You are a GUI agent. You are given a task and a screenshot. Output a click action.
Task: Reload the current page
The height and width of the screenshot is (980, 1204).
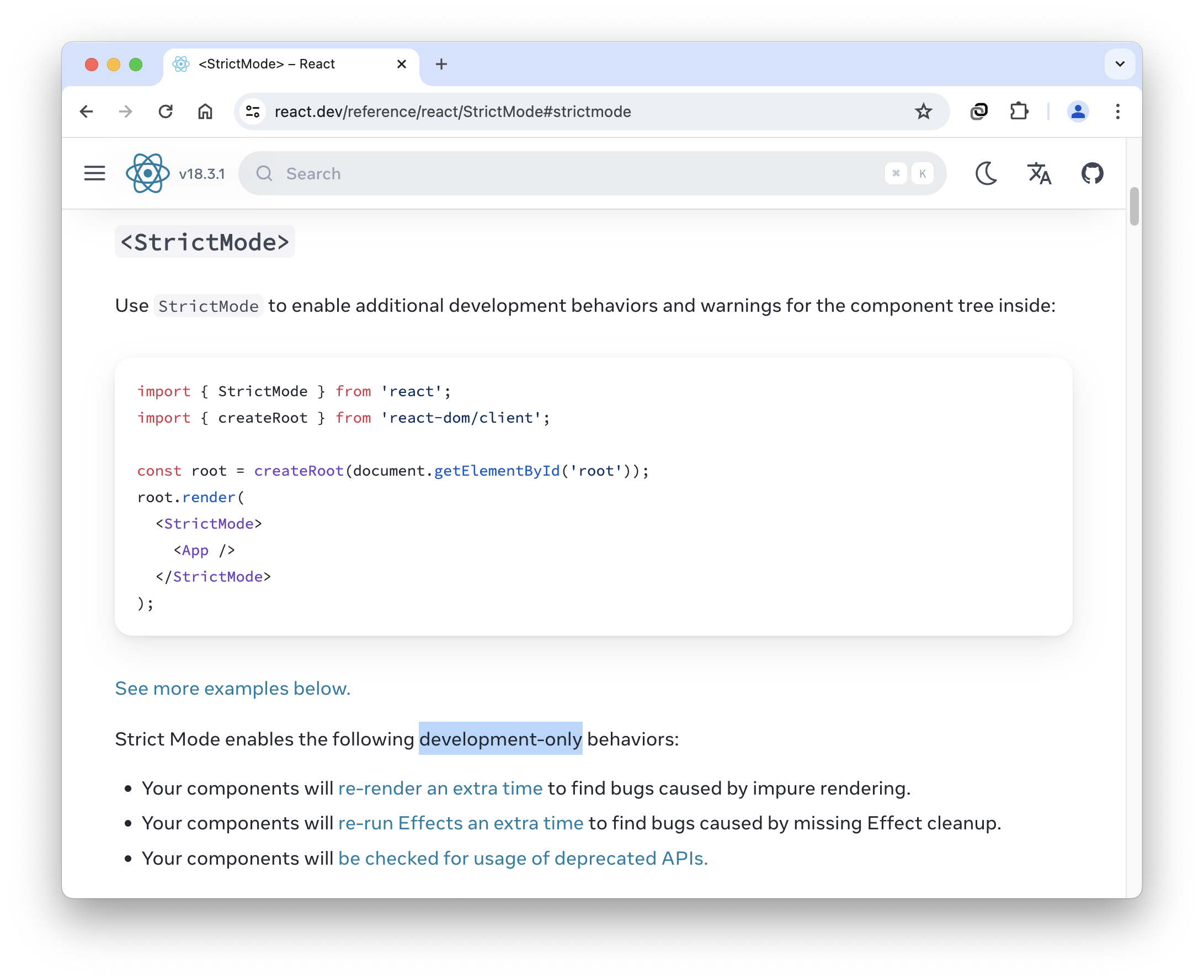[166, 112]
